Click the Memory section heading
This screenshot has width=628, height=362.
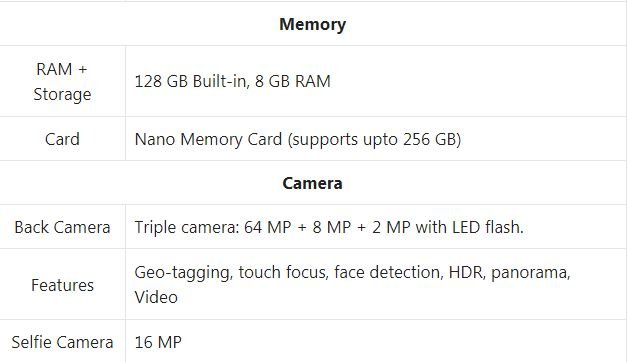pyautogui.click(x=312, y=24)
